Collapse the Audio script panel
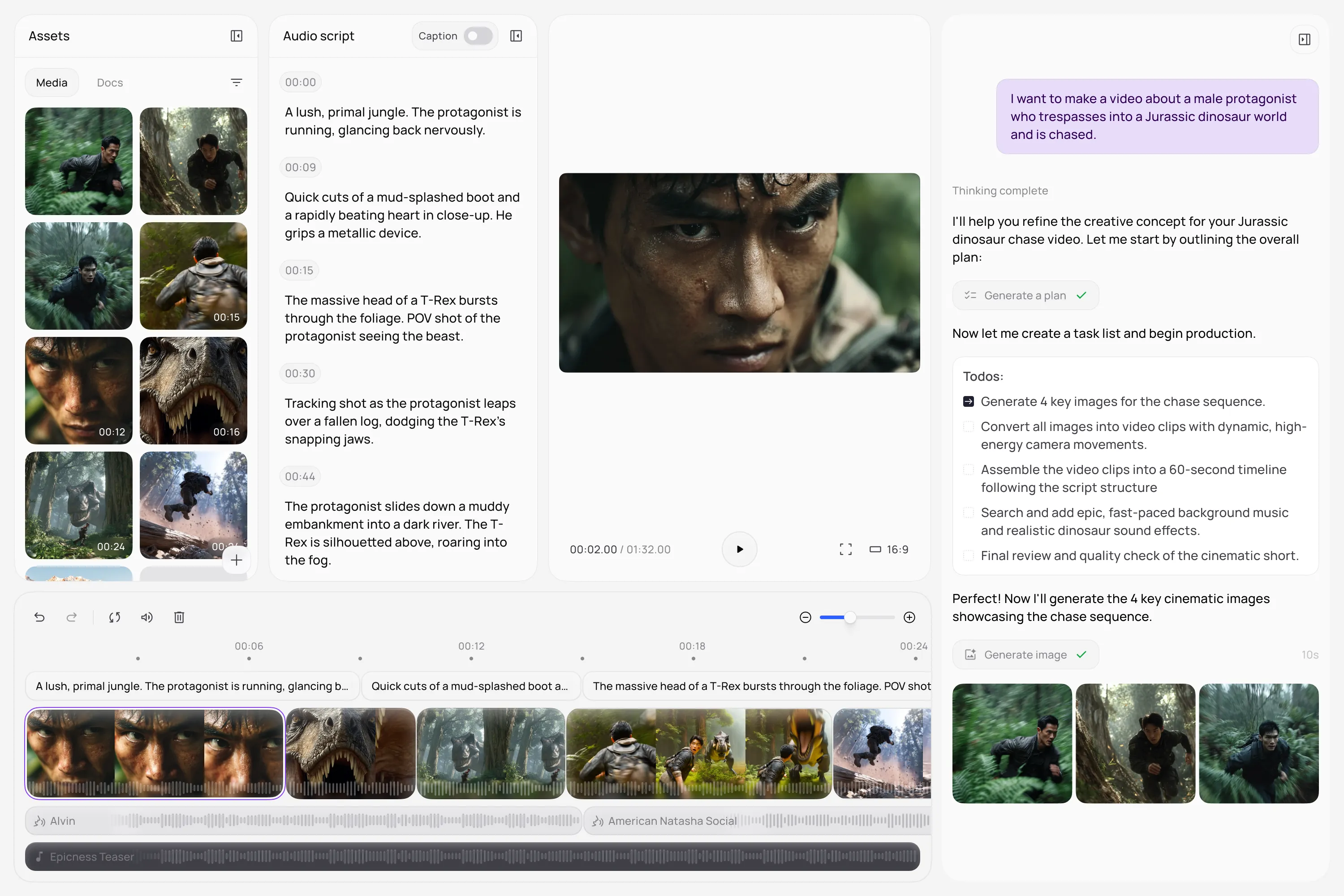Viewport: 1344px width, 896px height. (516, 36)
